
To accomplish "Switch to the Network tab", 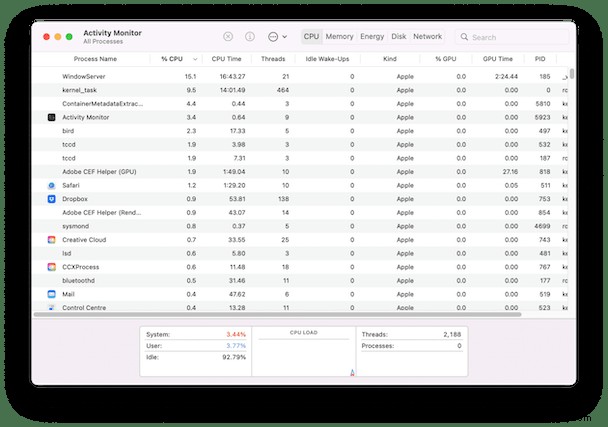I will [x=427, y=36].
